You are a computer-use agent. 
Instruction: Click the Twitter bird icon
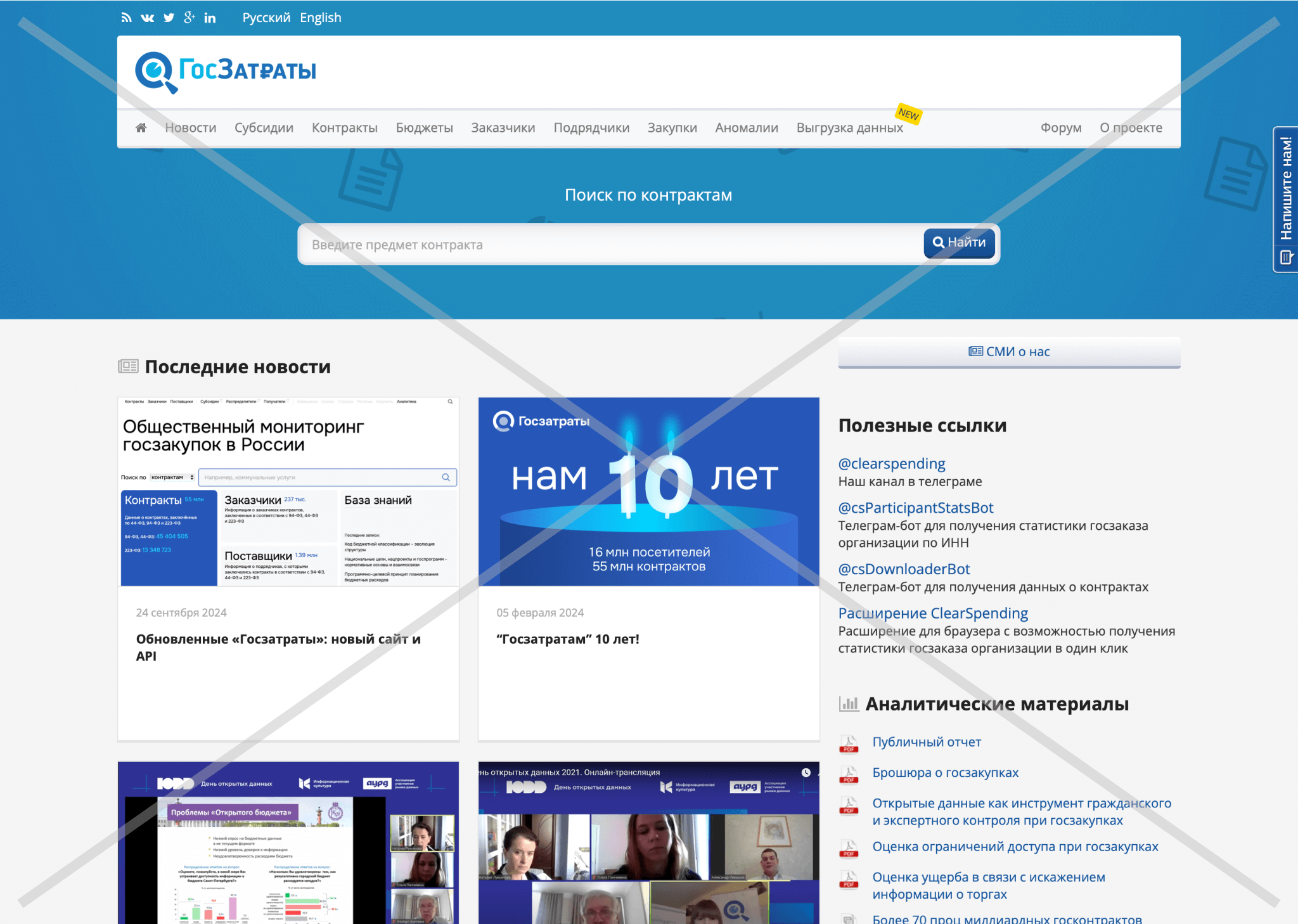(x=169, y=18)
